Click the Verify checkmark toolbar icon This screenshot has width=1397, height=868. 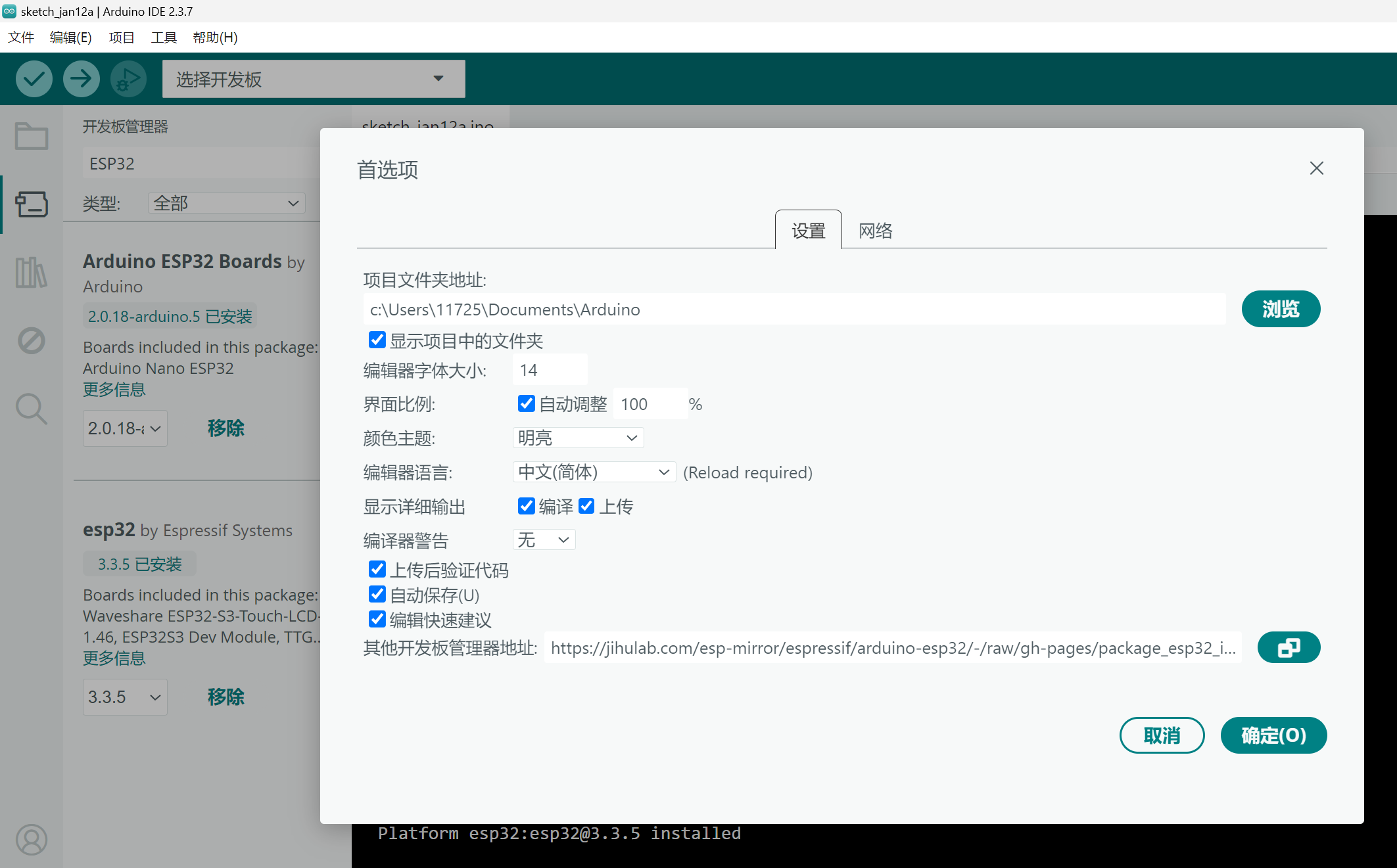[x=34, y=79]
